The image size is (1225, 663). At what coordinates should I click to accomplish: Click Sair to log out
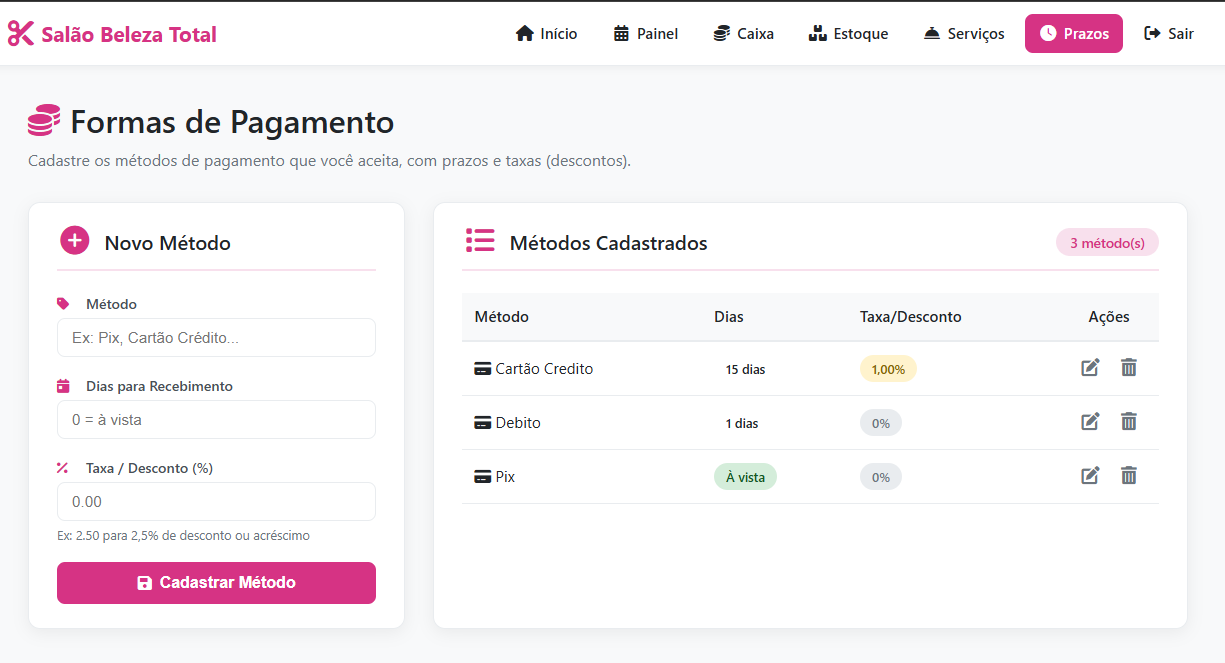click(1169, 34)
